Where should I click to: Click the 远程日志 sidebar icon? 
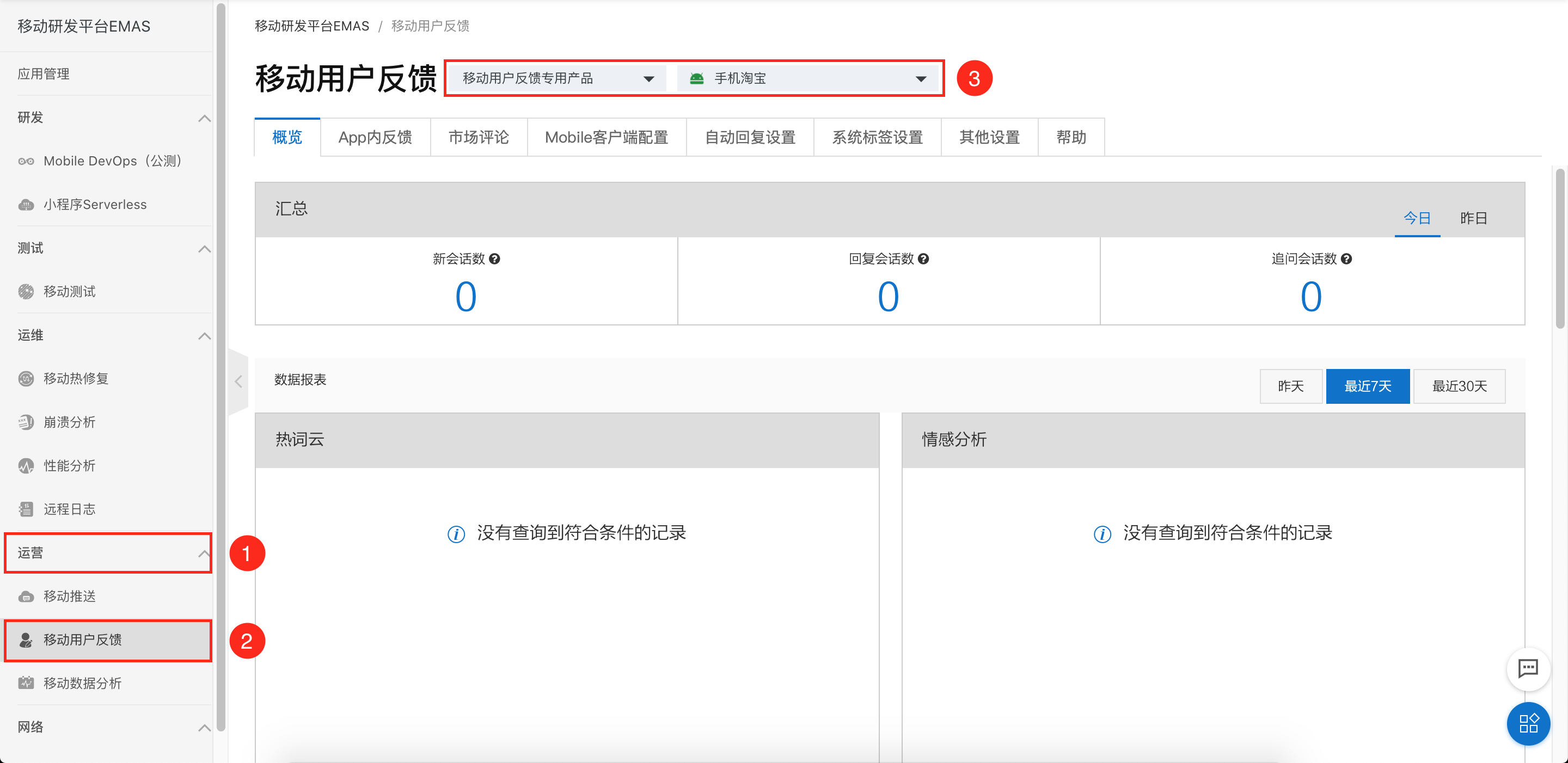click(x=26, y=509)
